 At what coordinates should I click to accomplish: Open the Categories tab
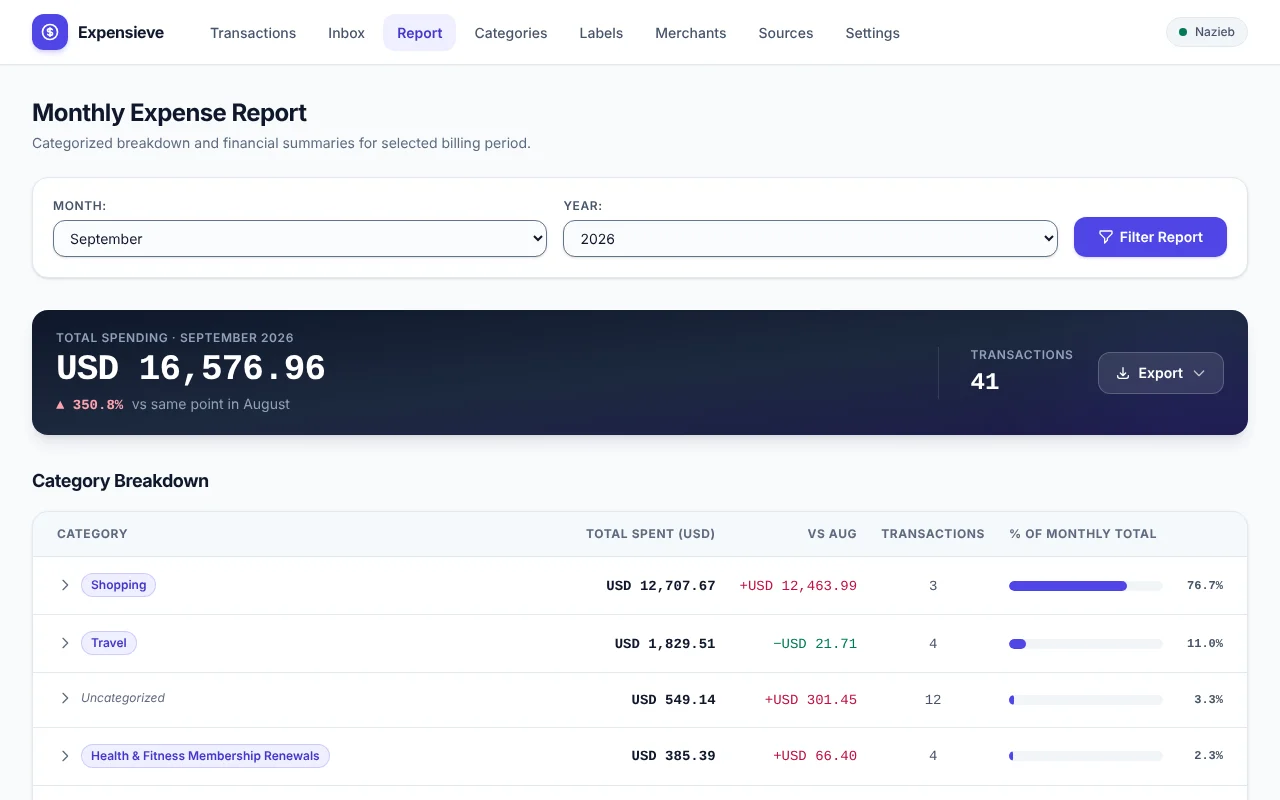click(x=511, y=33)
